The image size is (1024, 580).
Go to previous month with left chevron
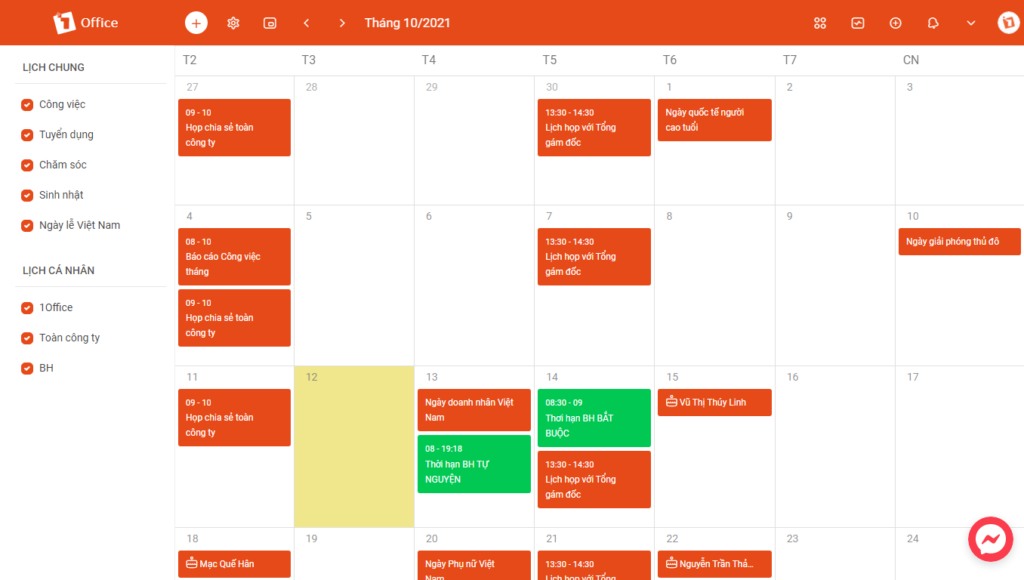306,23
